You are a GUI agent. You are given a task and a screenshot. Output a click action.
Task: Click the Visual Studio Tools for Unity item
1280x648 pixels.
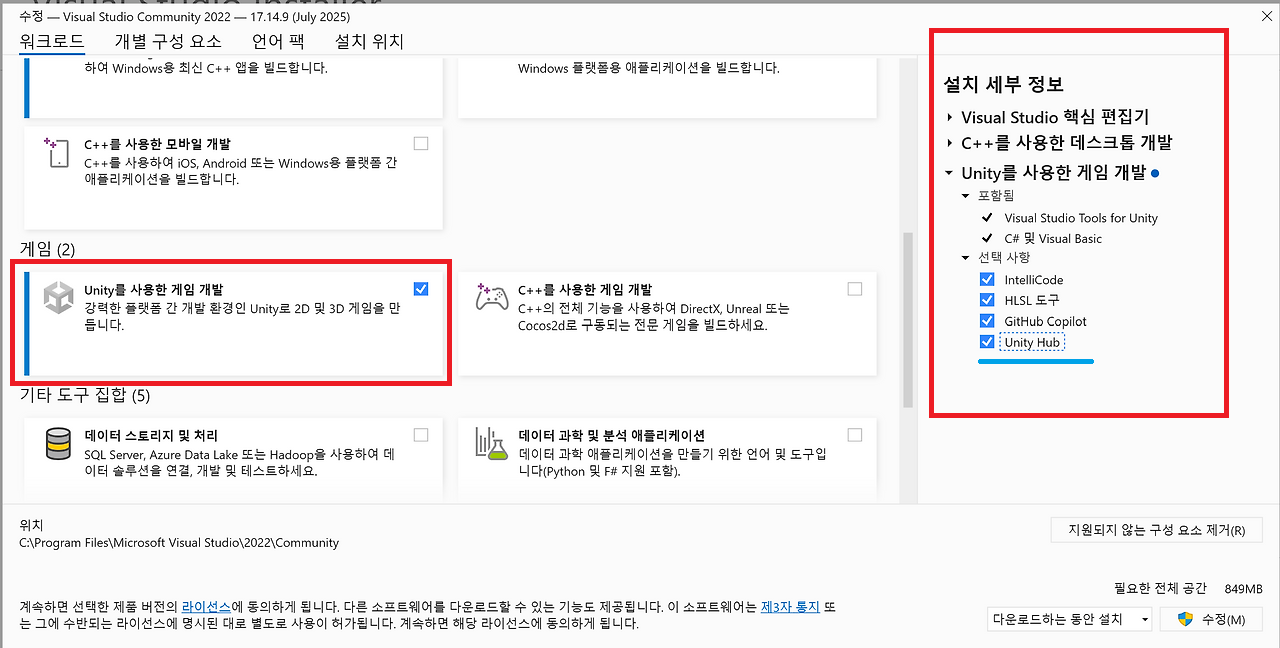pos(1081,218)
